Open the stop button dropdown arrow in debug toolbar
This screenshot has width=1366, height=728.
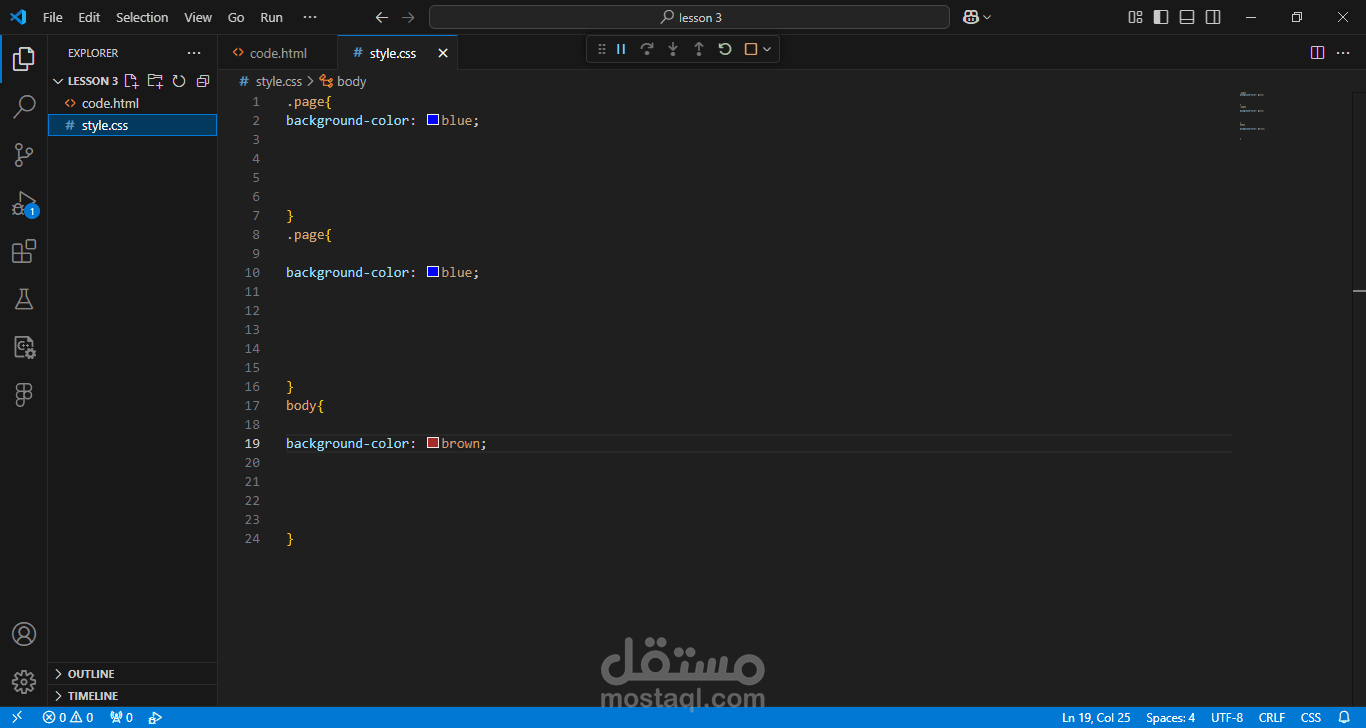point(767,49)
